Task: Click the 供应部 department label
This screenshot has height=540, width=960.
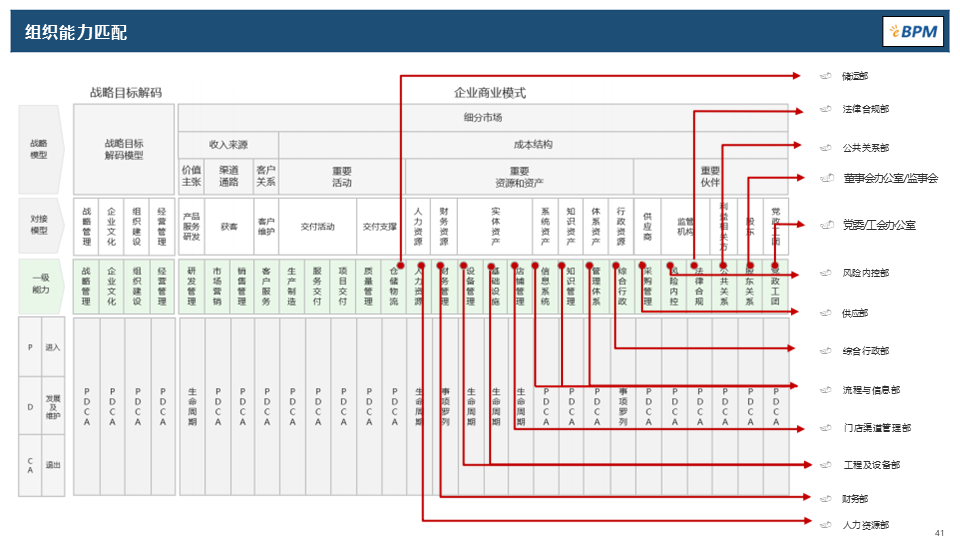Action: point(855,313)
